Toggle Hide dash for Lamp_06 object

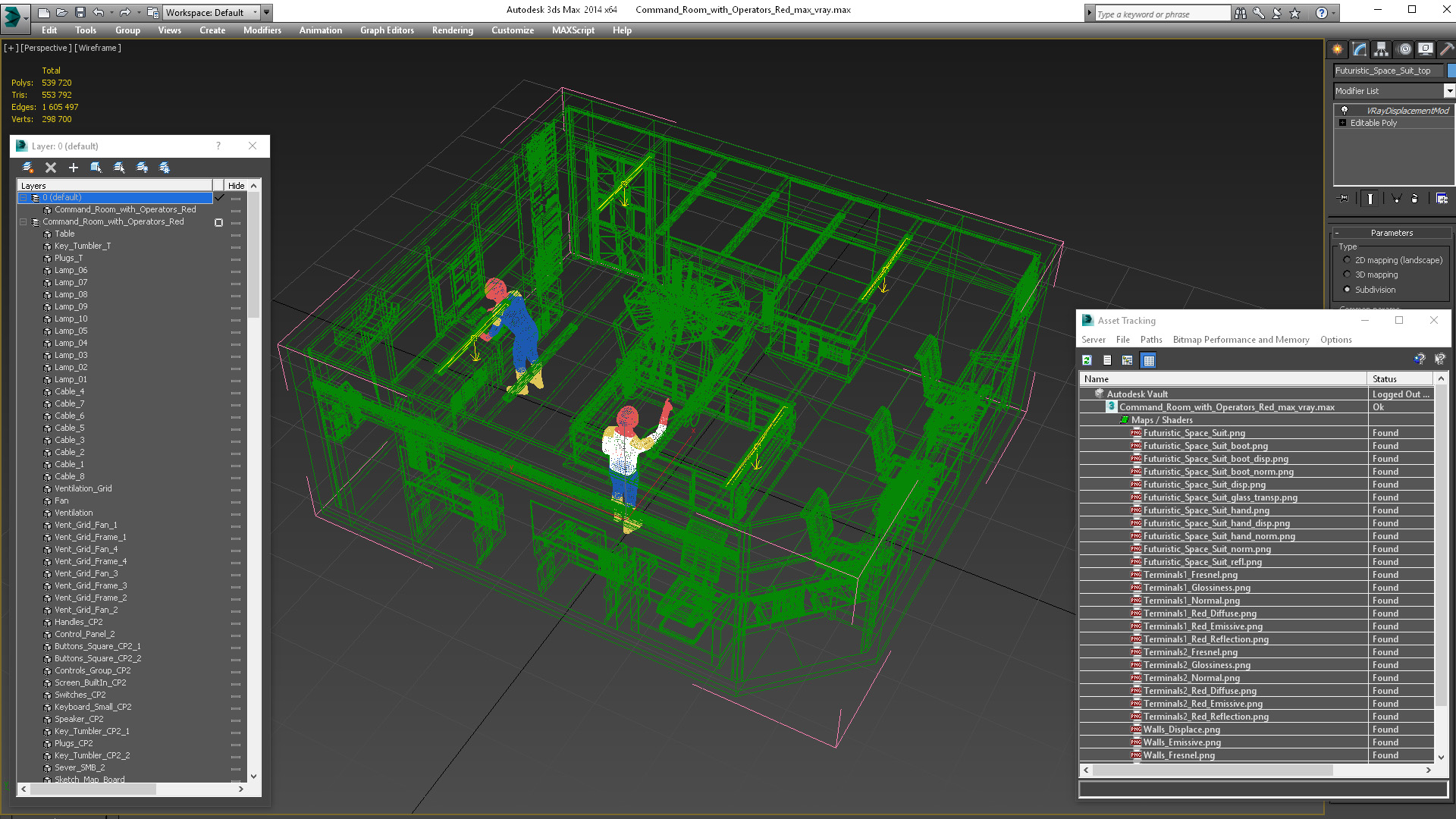click(236, 271)
